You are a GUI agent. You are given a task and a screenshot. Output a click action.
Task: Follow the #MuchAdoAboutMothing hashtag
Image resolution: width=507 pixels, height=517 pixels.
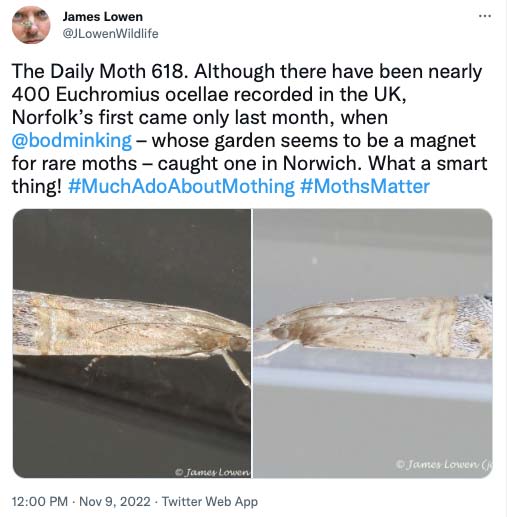(181, 186)
